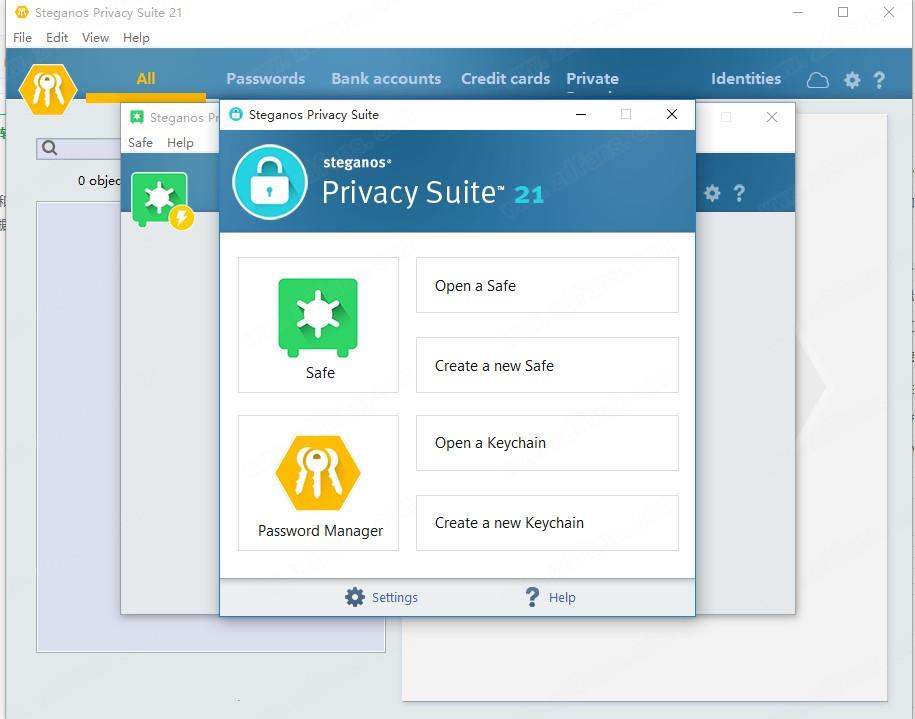Switch to the Credit cards tab
Screen dimensions: 915x719
coord(505,79)
